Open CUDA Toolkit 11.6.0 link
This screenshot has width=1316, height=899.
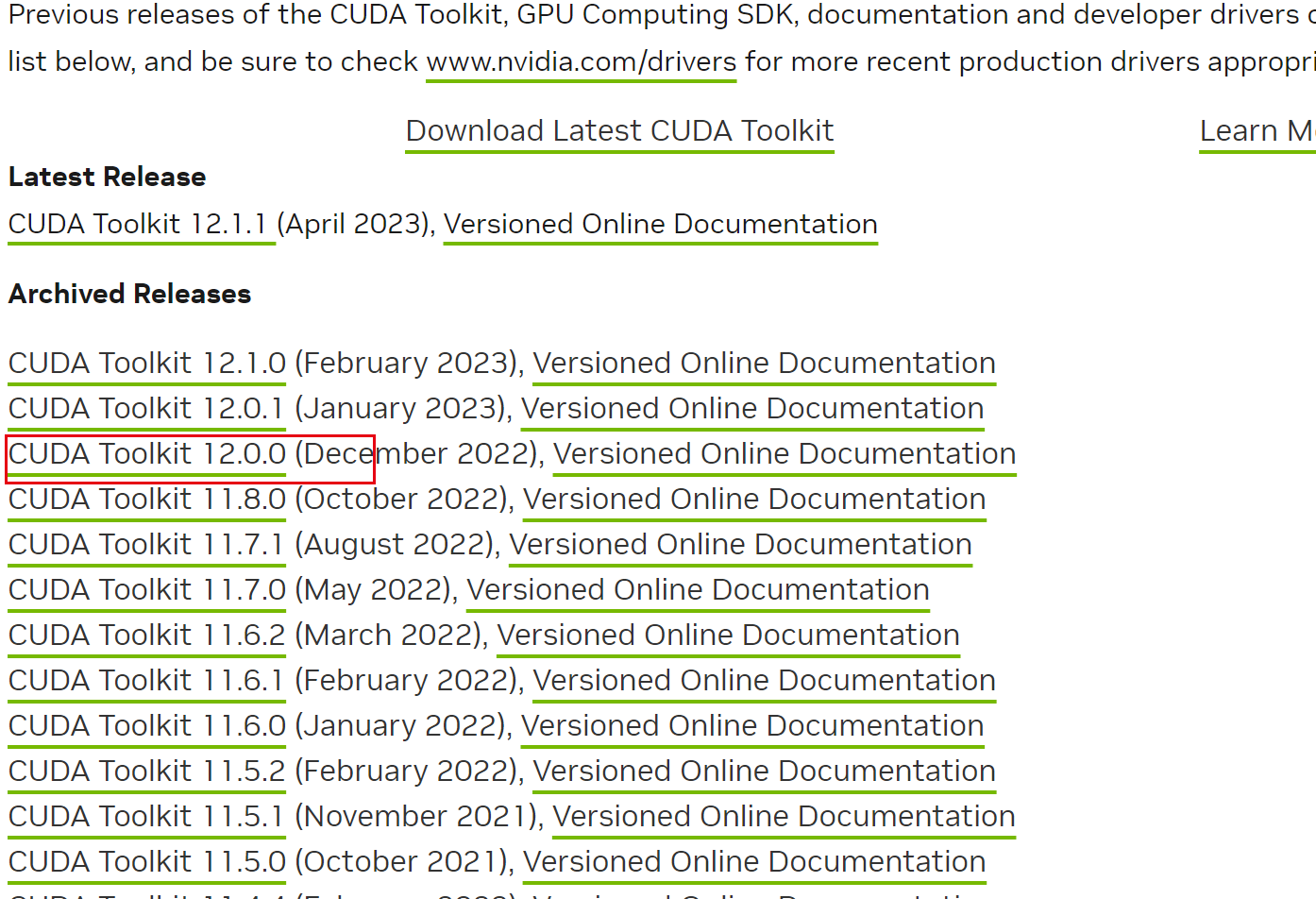coord(147,726)
